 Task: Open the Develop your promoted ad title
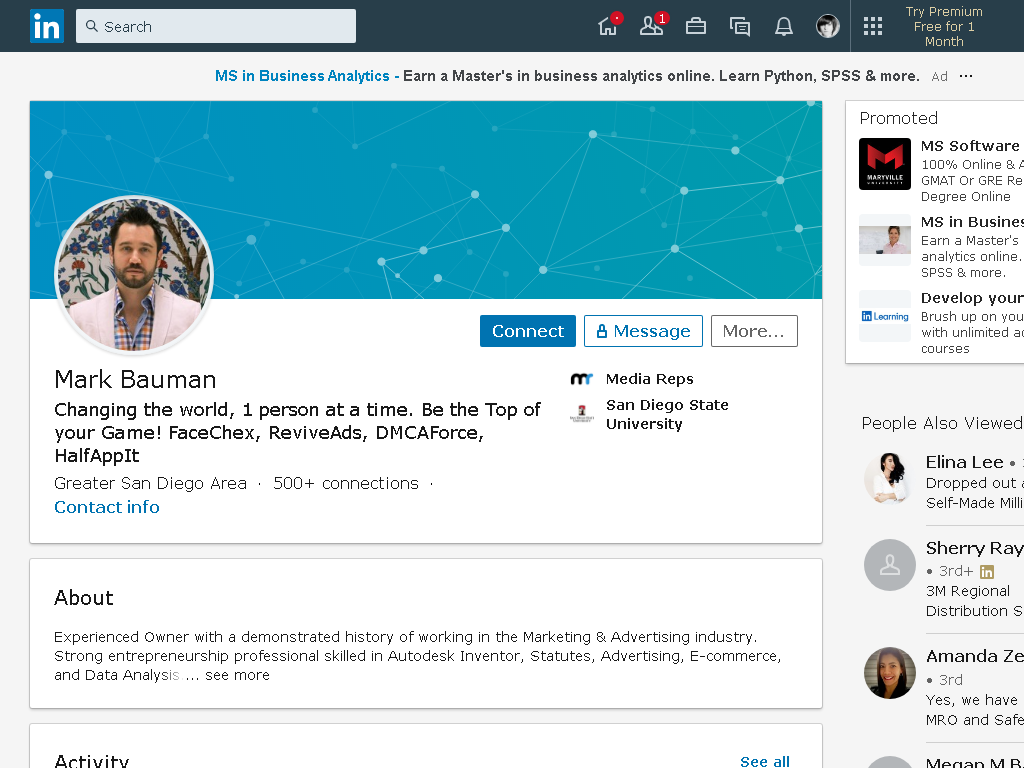(972, 298)
